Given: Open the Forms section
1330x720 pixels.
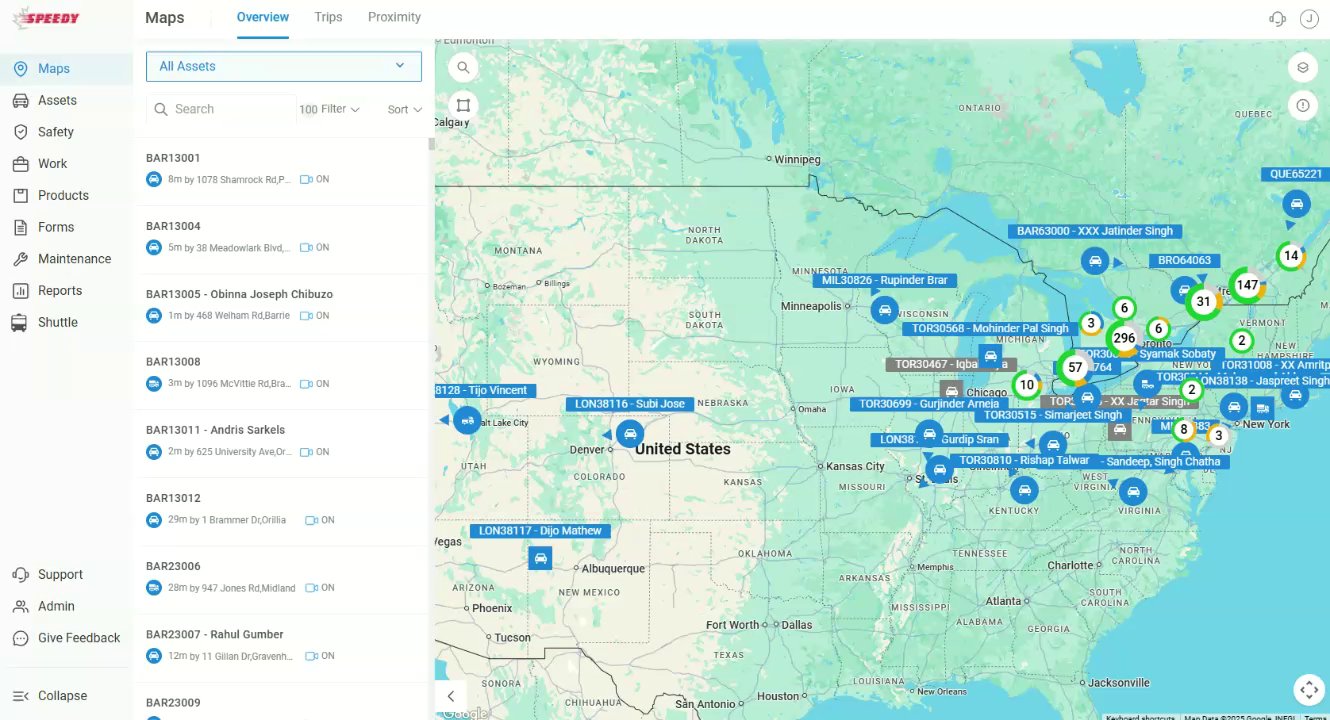Looking at the screenshot, I should [66, 227].
